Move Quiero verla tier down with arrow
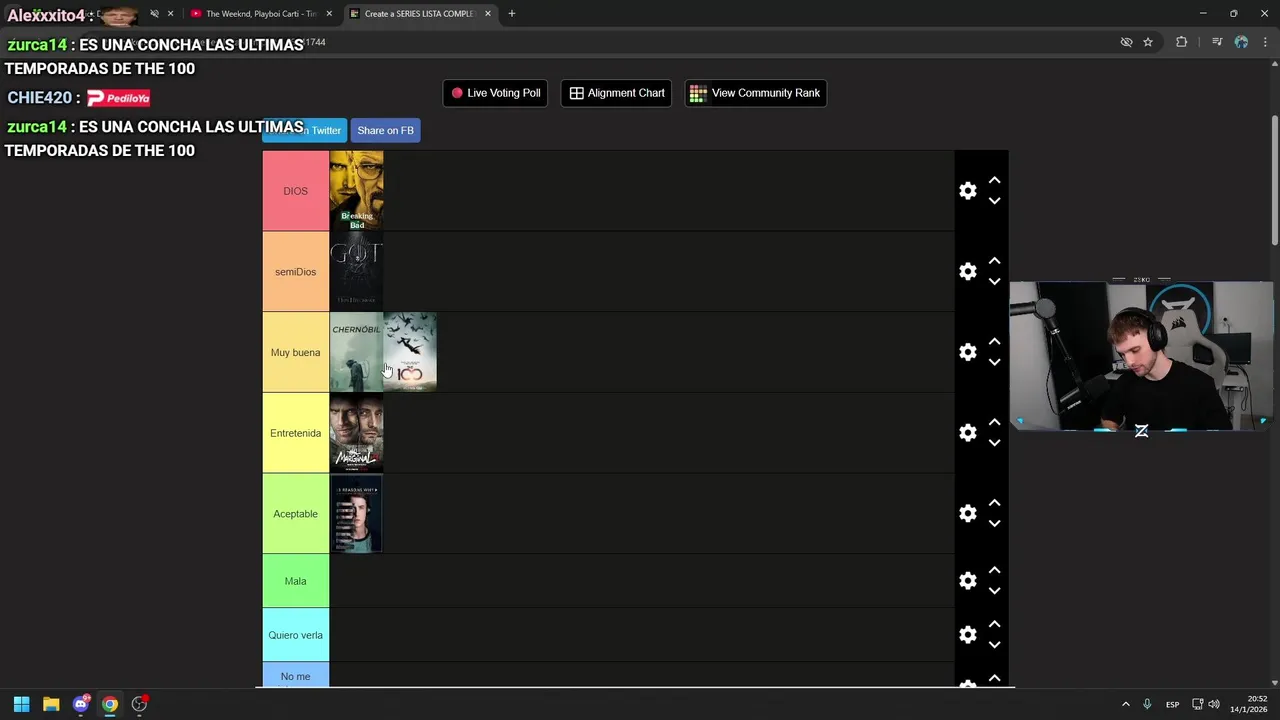1280x720 pixels. (994, 645)
